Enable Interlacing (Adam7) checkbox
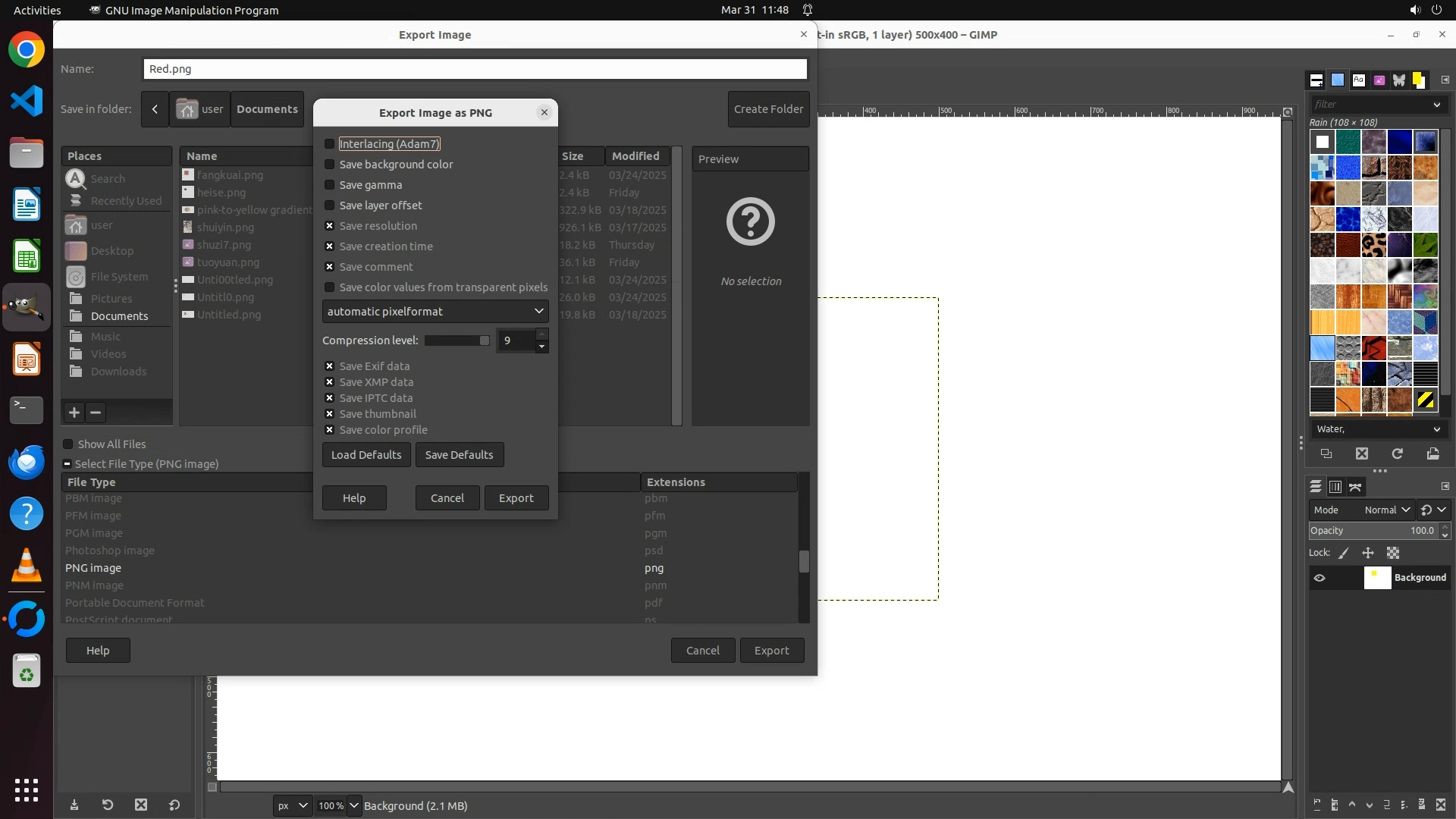The width and height of the screenshot is (1456, 819). (x=329, y=144)
